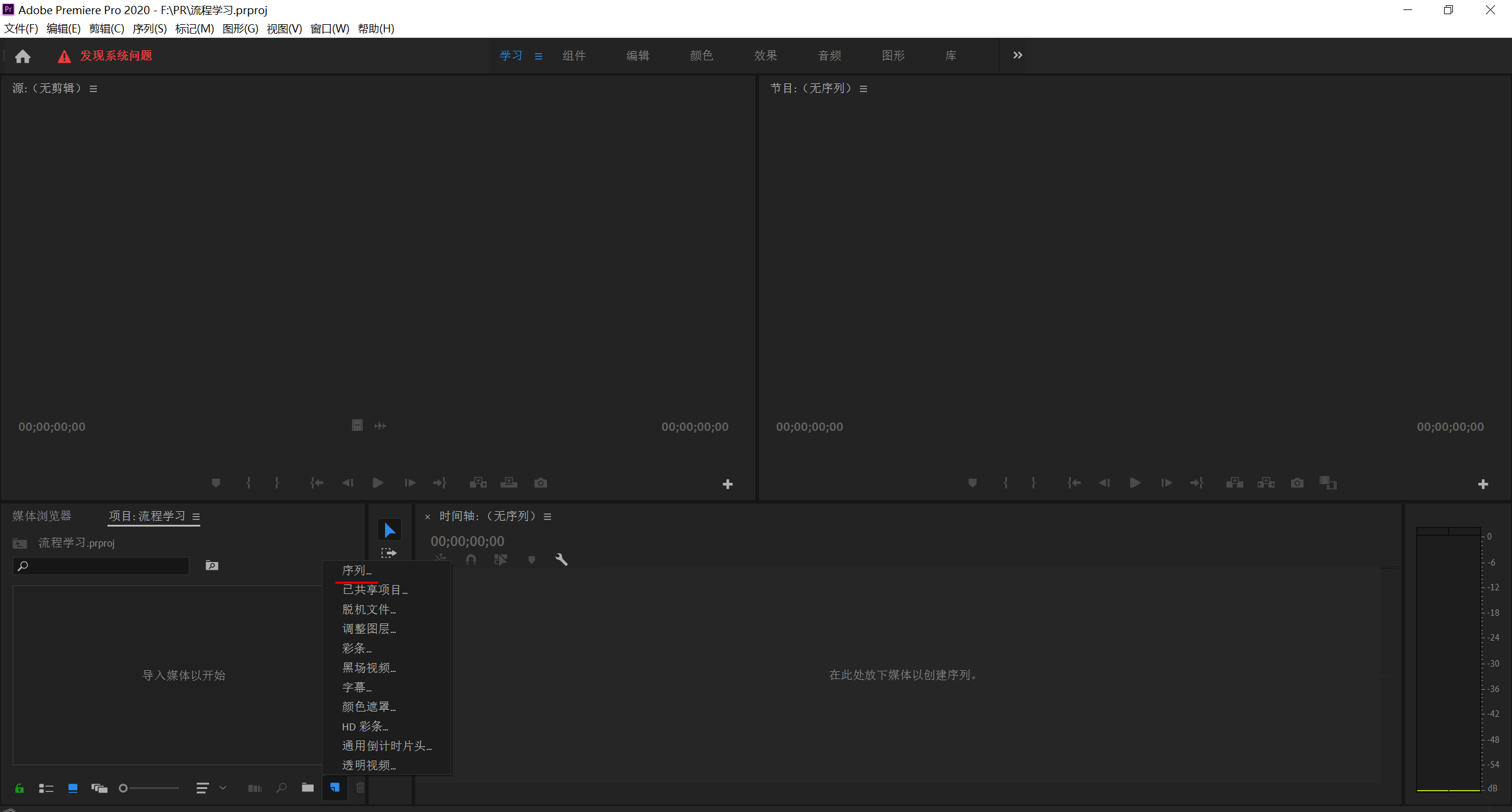1512x812 pixels.
Task: Switch project panel to freeform view
Action: coord(99,788)
